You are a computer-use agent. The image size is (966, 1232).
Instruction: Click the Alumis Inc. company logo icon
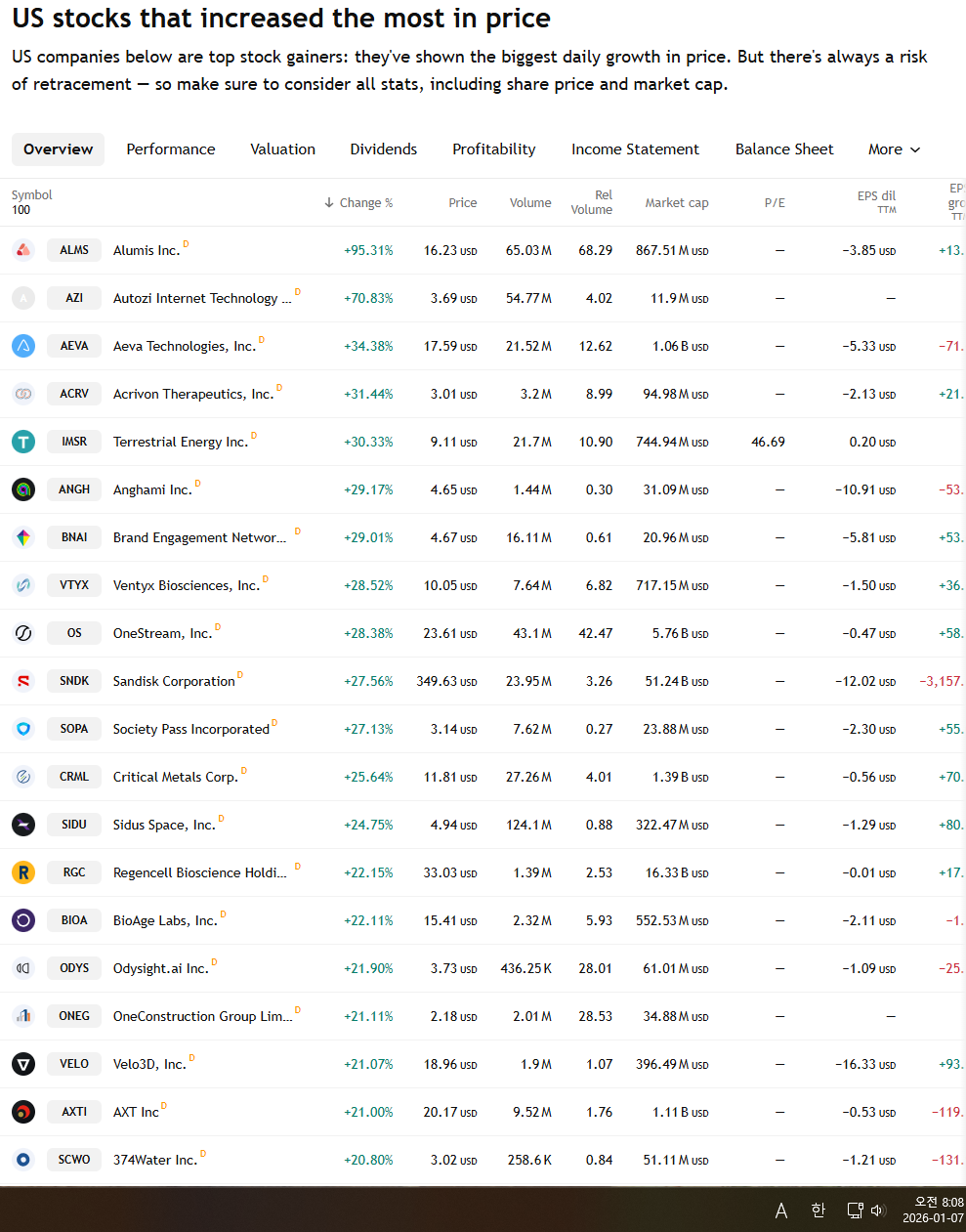tap(23, 250)
